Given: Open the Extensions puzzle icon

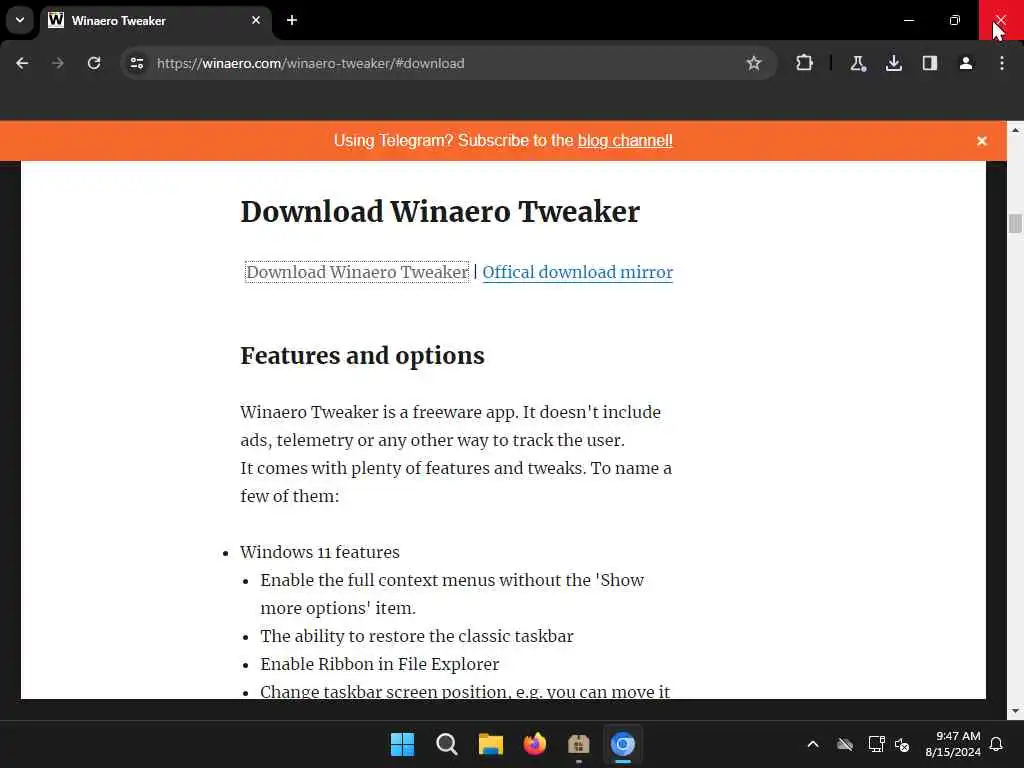Looking at the screenshot, I should pyautogui.click(x=805, y=63).
